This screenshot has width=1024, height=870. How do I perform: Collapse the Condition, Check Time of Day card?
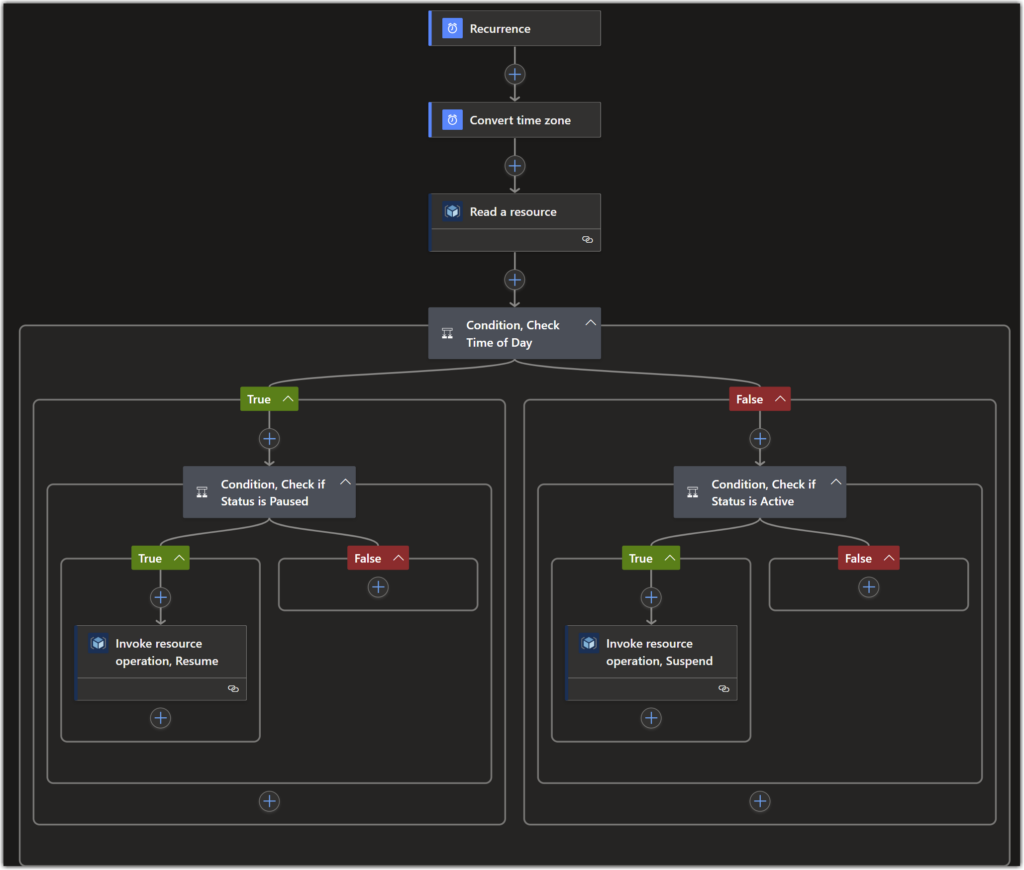coord(591,323)
